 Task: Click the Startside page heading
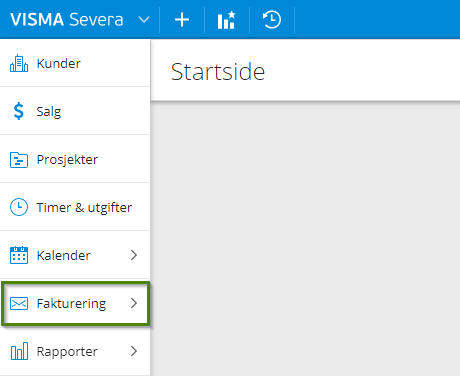pos(218,72)
